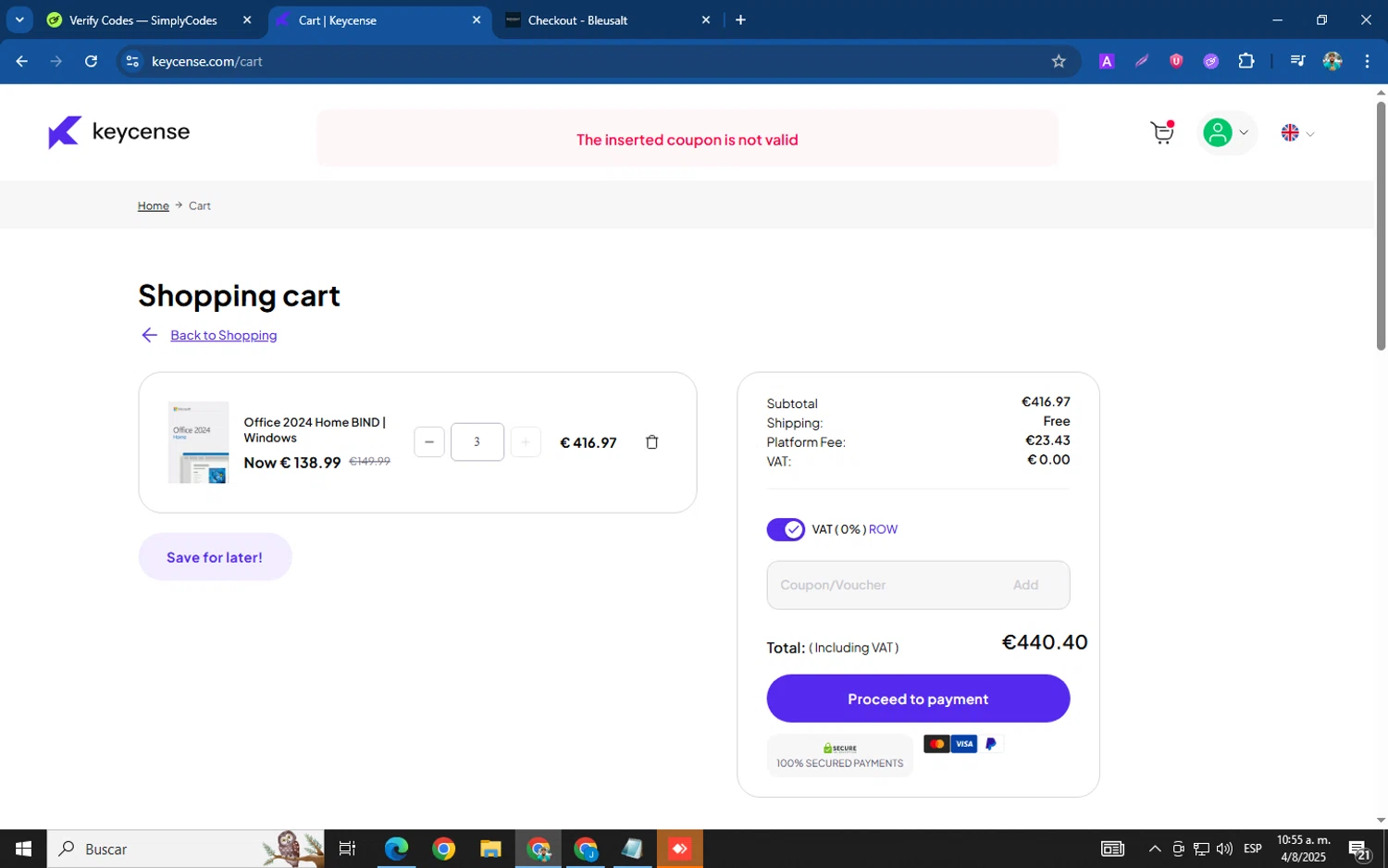This screenshot has width=1388, height=868.
Task: Open Chrome three-dot menu
Action: click(x=1367, y=61)
